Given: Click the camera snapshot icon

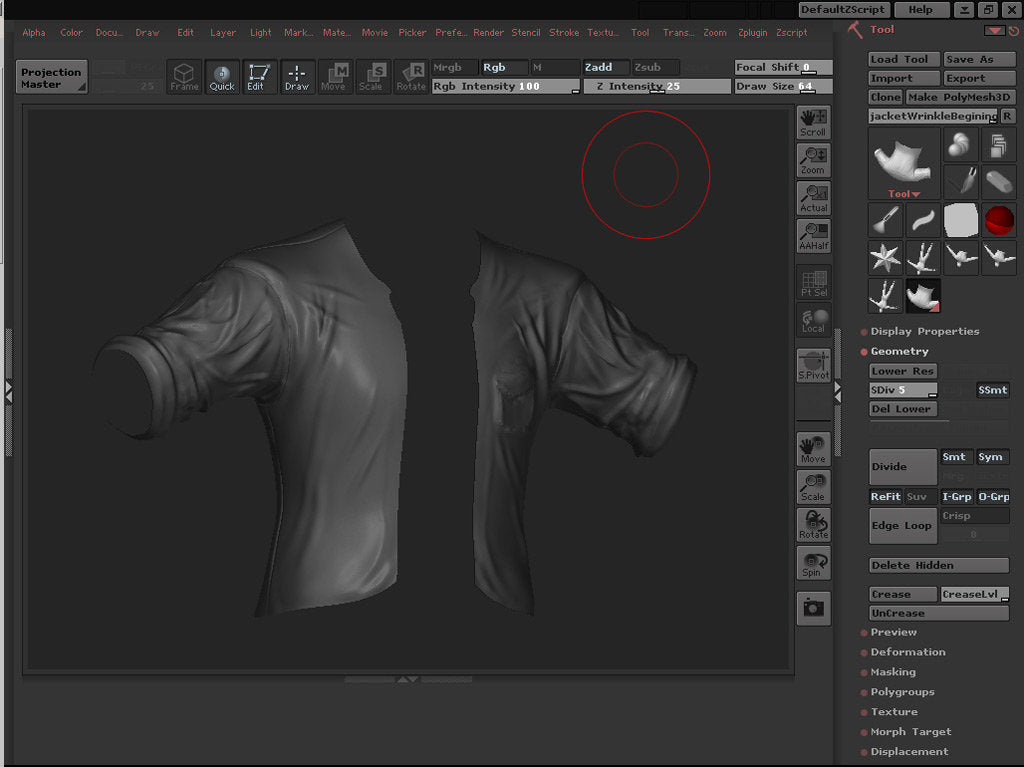Looking at the screenshot, I should pos(813,608).
